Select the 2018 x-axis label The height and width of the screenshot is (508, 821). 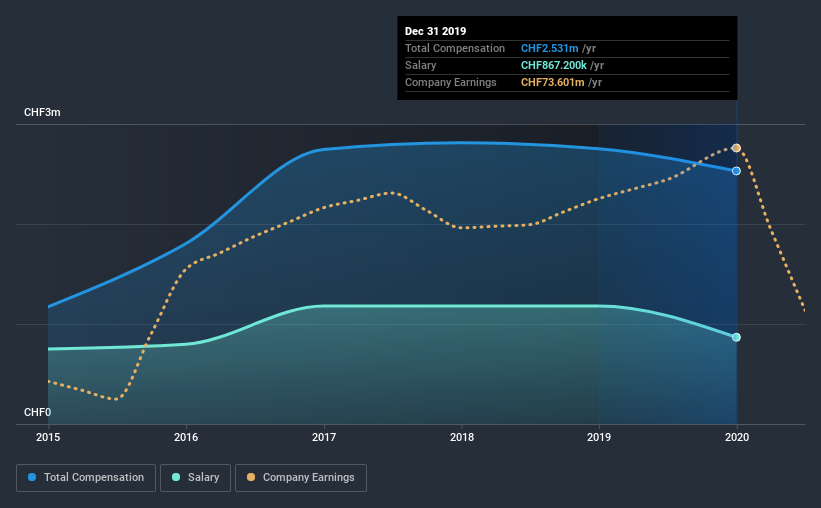point(462,437)
